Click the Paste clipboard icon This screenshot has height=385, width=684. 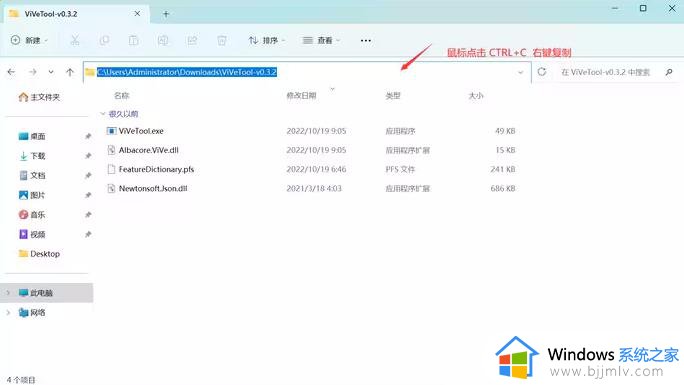click(x=133, y=40)
